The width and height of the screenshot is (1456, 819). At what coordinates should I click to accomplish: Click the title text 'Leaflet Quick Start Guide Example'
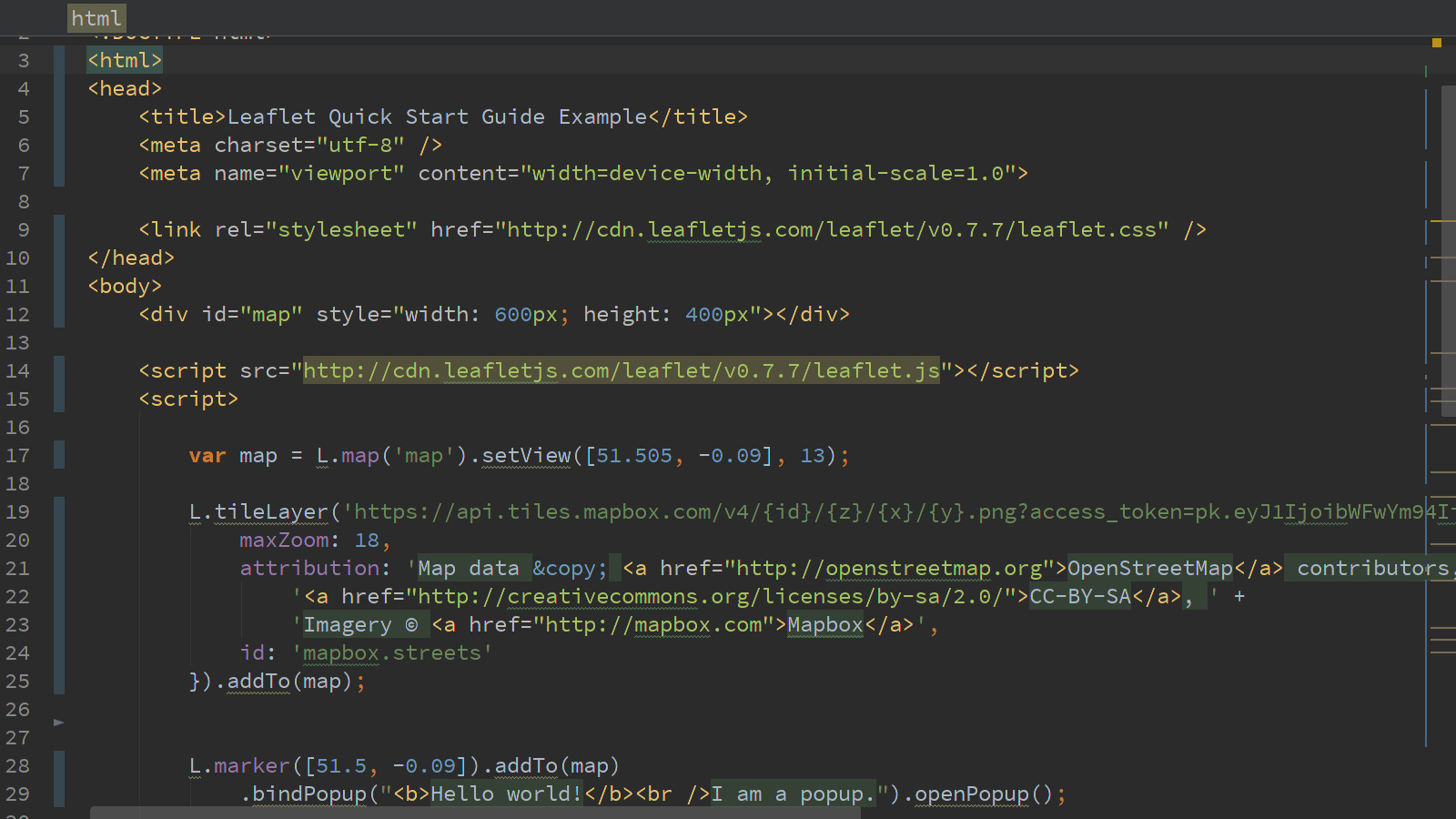pyautogui.click(x=437, y=116)
